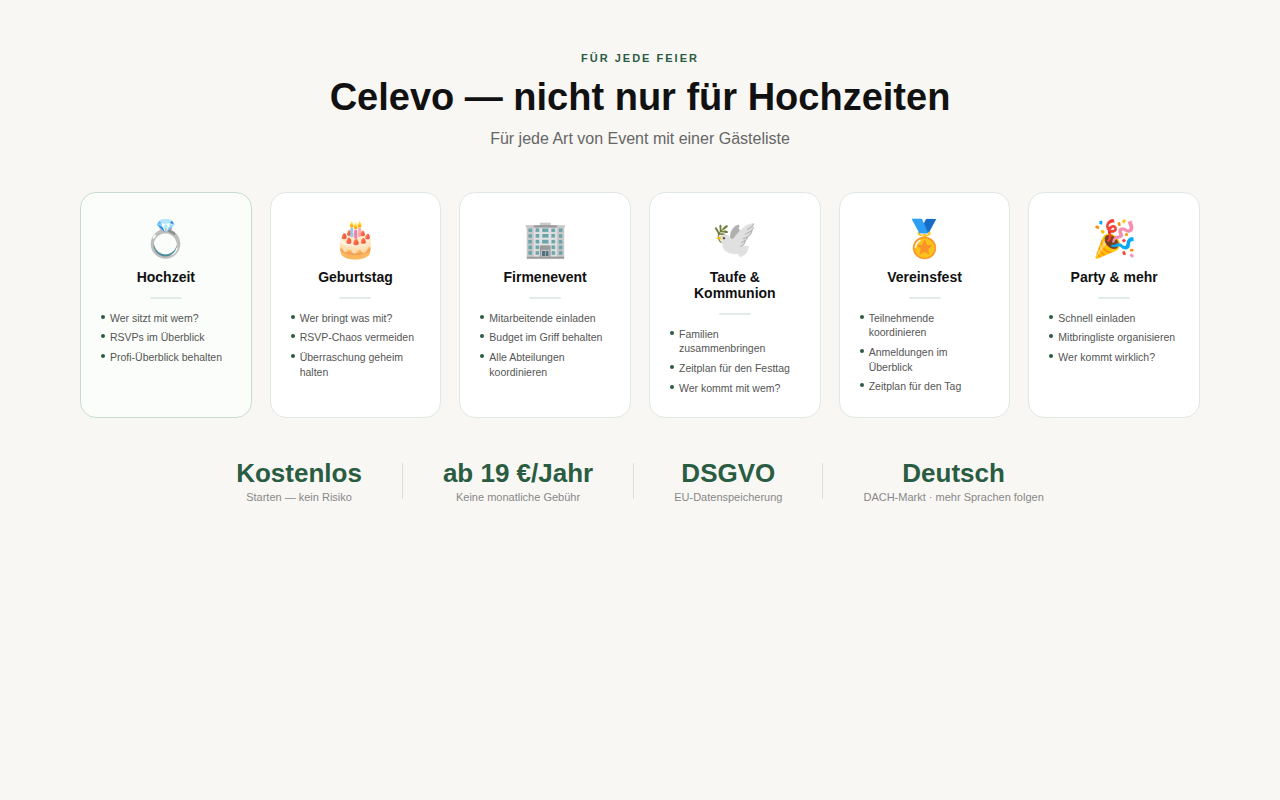Select the dove icon for Taufe & Kommunion
This screenshot has width=1280, height=800.
[734, 238]
